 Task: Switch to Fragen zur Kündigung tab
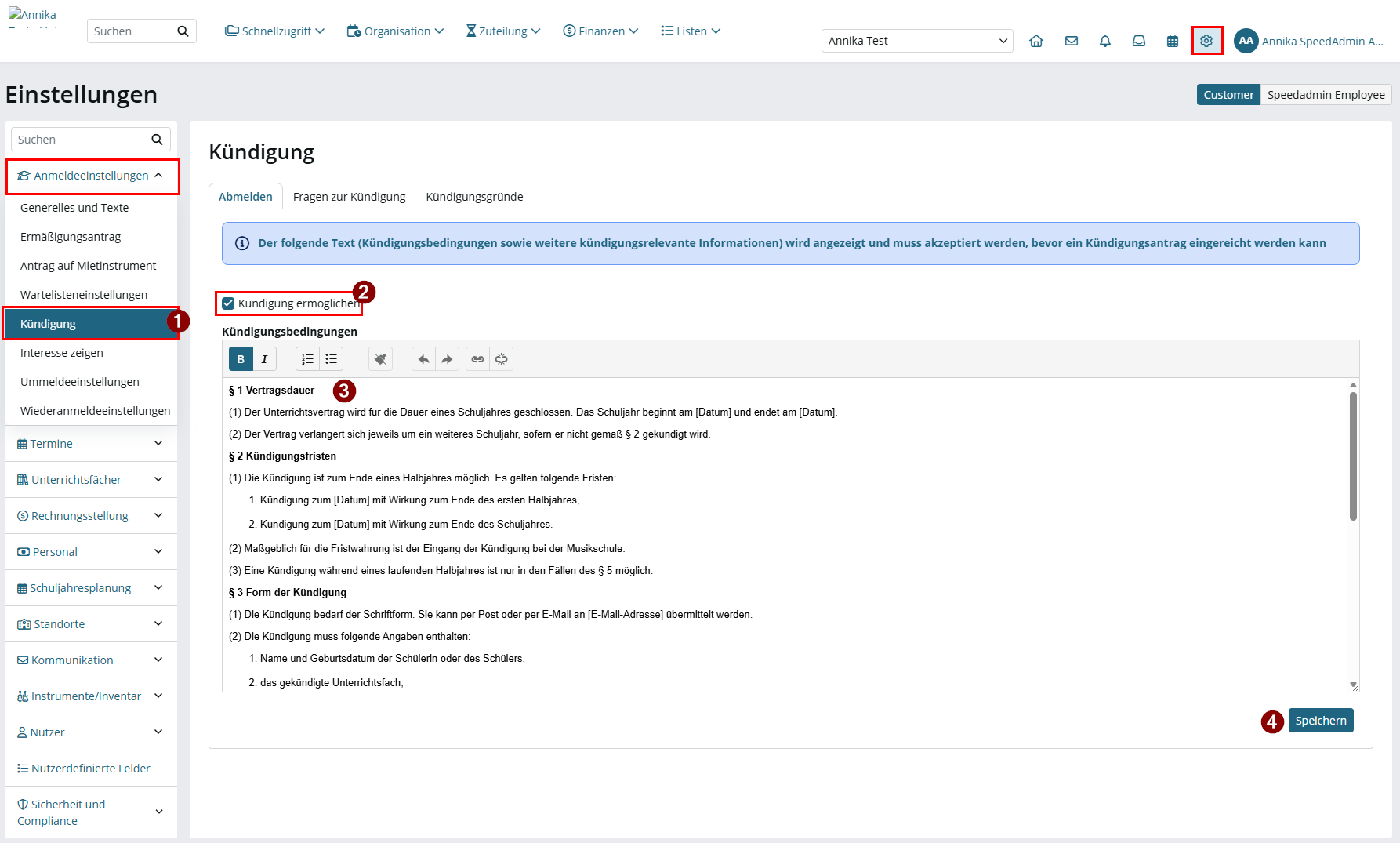pyautogui.click(x=349, y=197)
